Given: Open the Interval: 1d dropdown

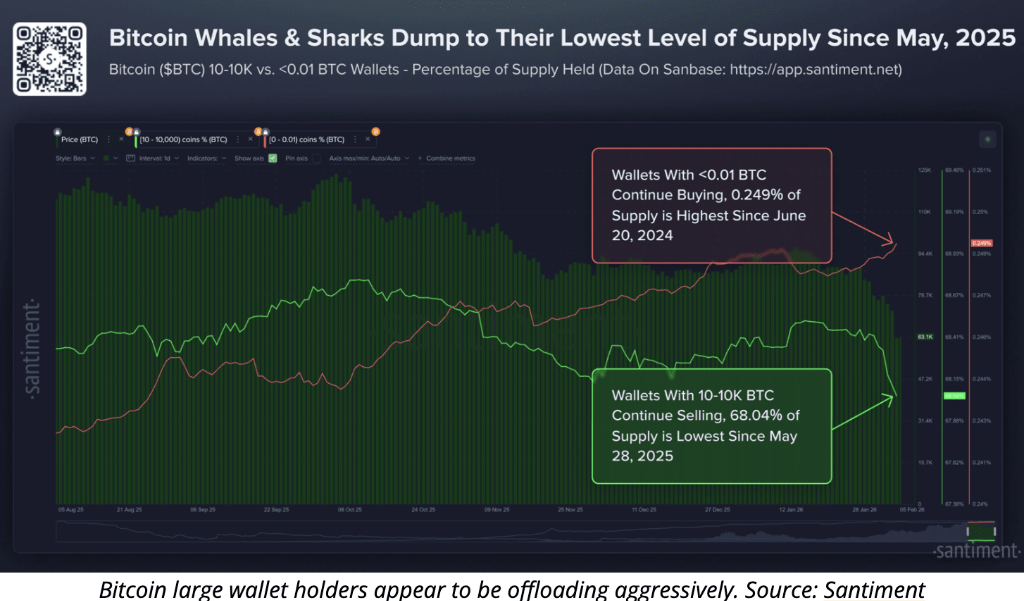Looking at the screenshot, I should pos(155,158).
